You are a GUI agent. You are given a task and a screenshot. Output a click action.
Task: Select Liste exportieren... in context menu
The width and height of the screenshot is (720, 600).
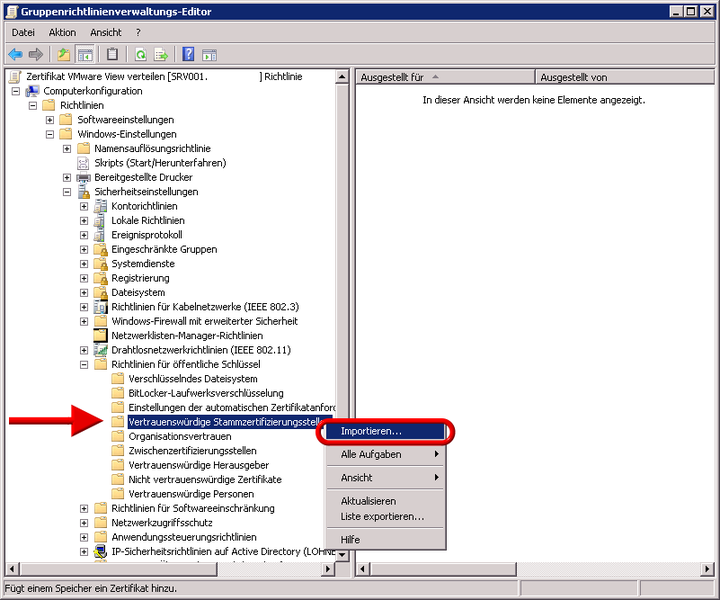[x=382, y=516]
